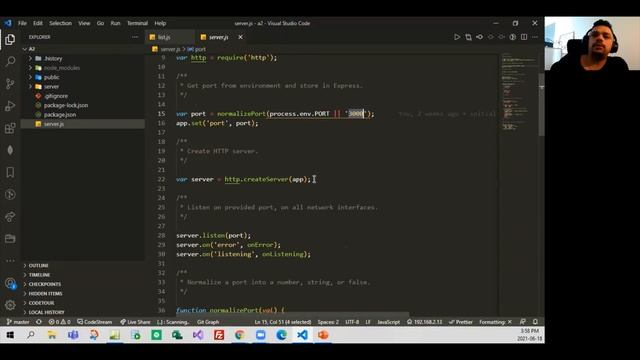Screen dimensions: 640x360
Task: Open the editor More Actions ellipsis
Action: [535, 37]
